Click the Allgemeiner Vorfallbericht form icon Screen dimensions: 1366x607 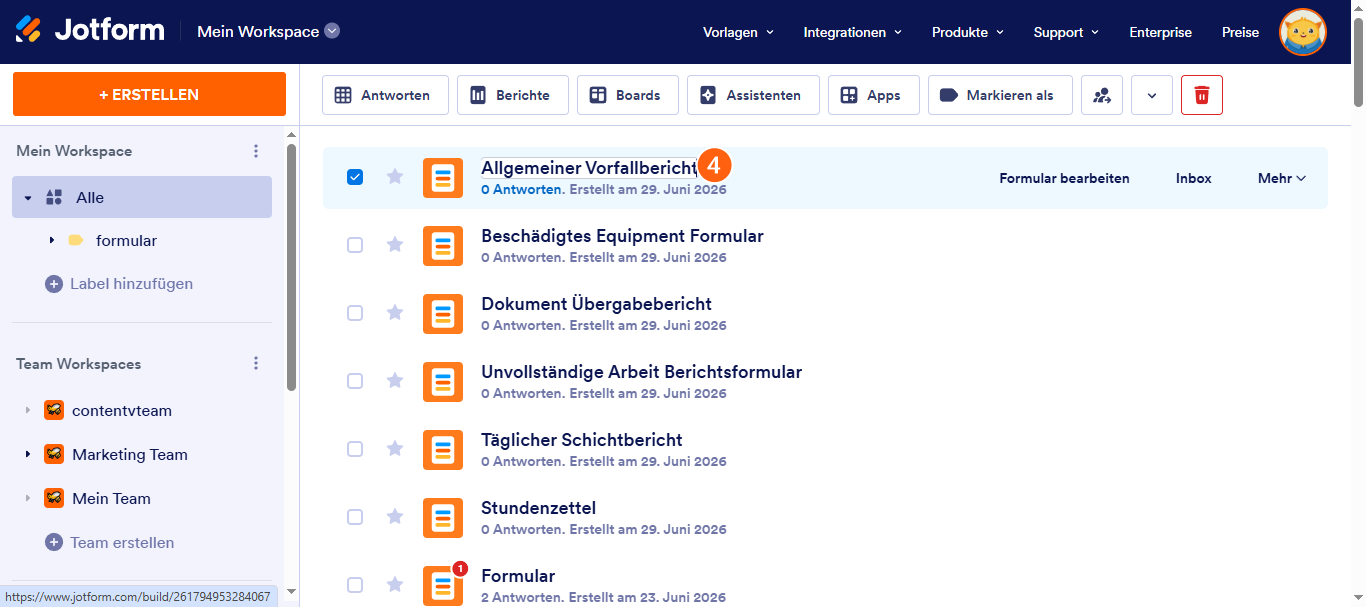pyautogui.click(x=443, y=178)
